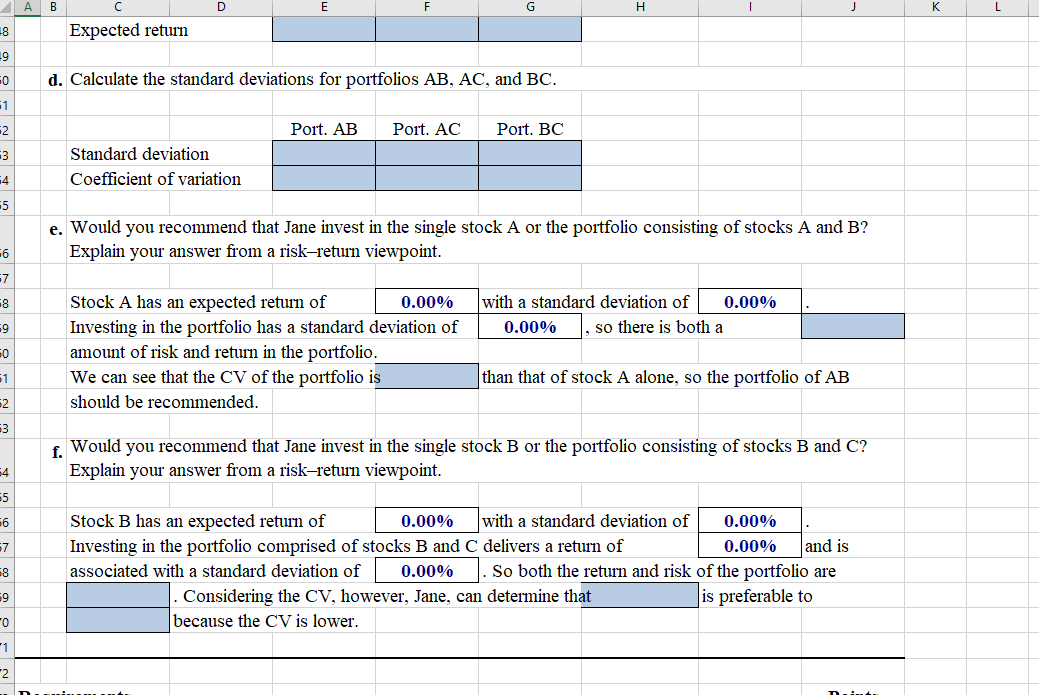The height and width of the screenshot is (695, 1039).
Task: Select row header 50
Action: pos(9,79)
